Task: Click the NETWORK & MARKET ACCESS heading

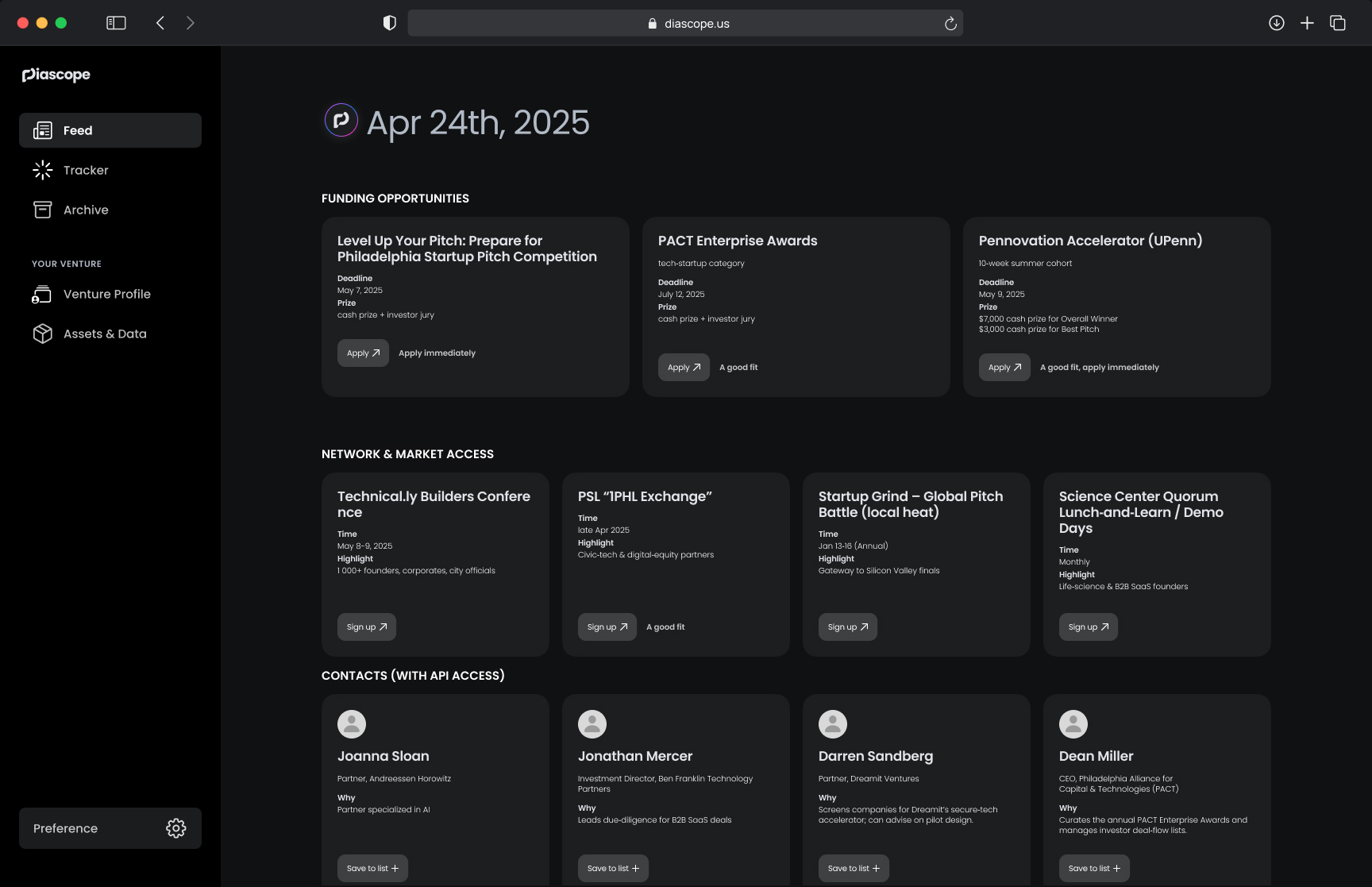Action: (407, 454)
